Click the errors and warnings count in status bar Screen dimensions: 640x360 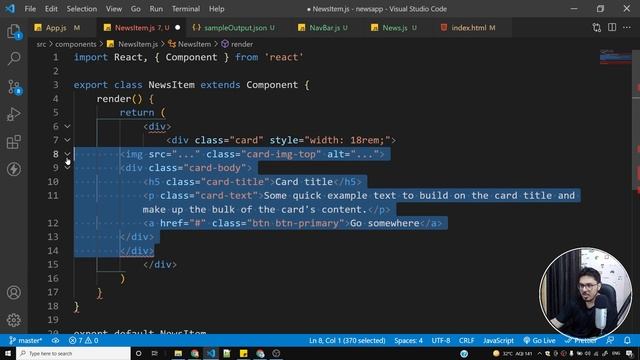[84, 340]
